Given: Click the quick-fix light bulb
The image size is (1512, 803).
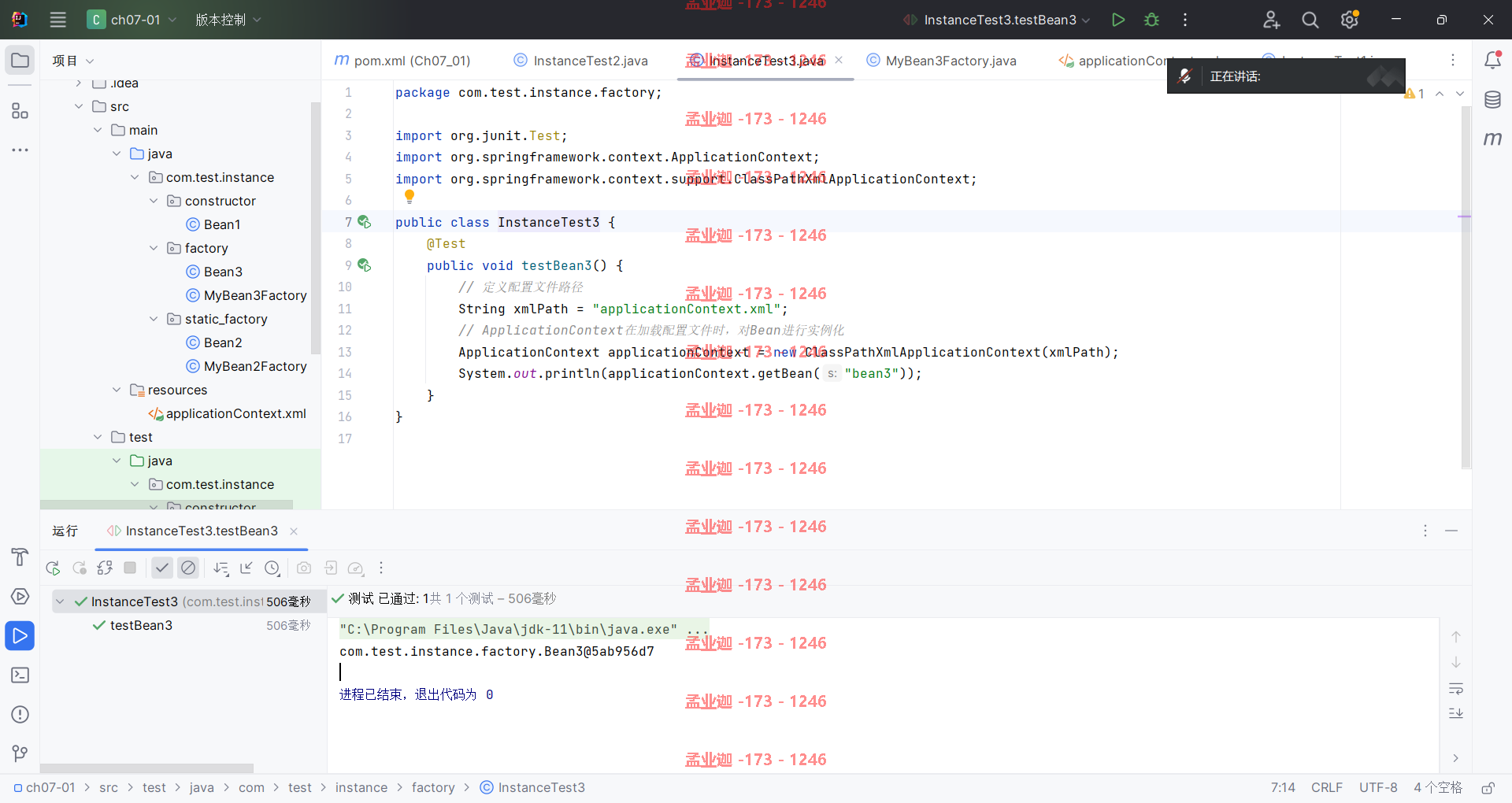Looking at the screenshot, I should click(x=409, y=197).
